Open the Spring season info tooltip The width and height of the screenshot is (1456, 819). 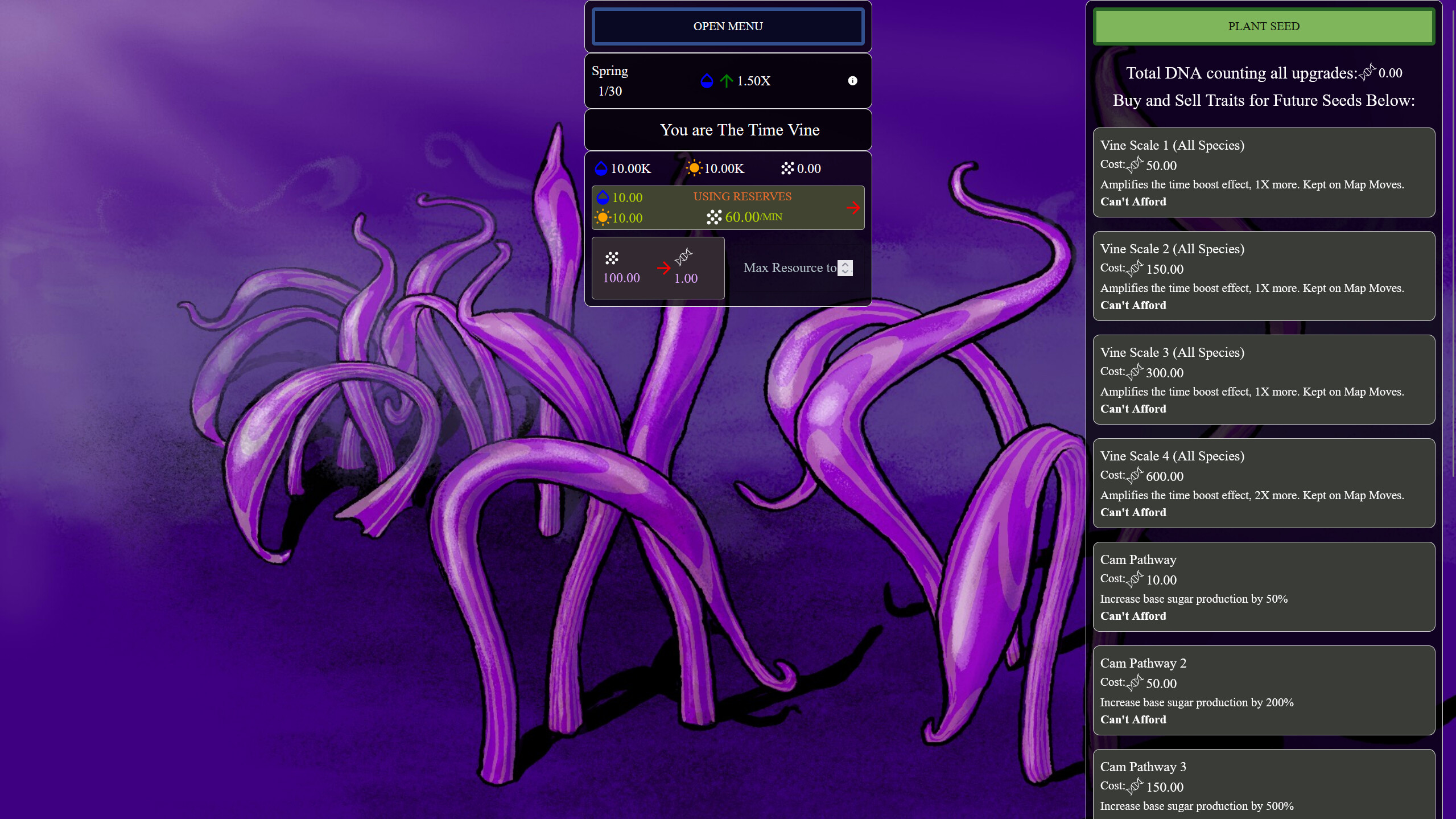(x=853, y=80)
